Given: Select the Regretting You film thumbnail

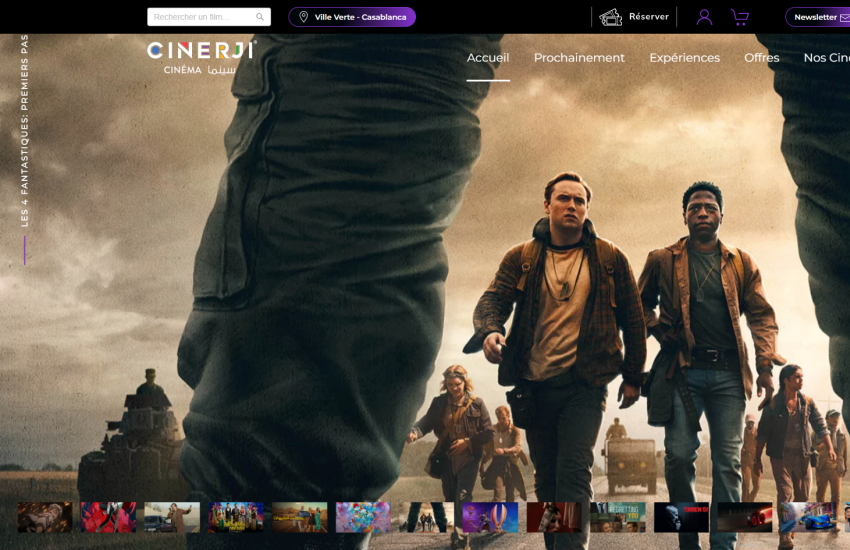Looking at the screenshot, I should (617, 517).
